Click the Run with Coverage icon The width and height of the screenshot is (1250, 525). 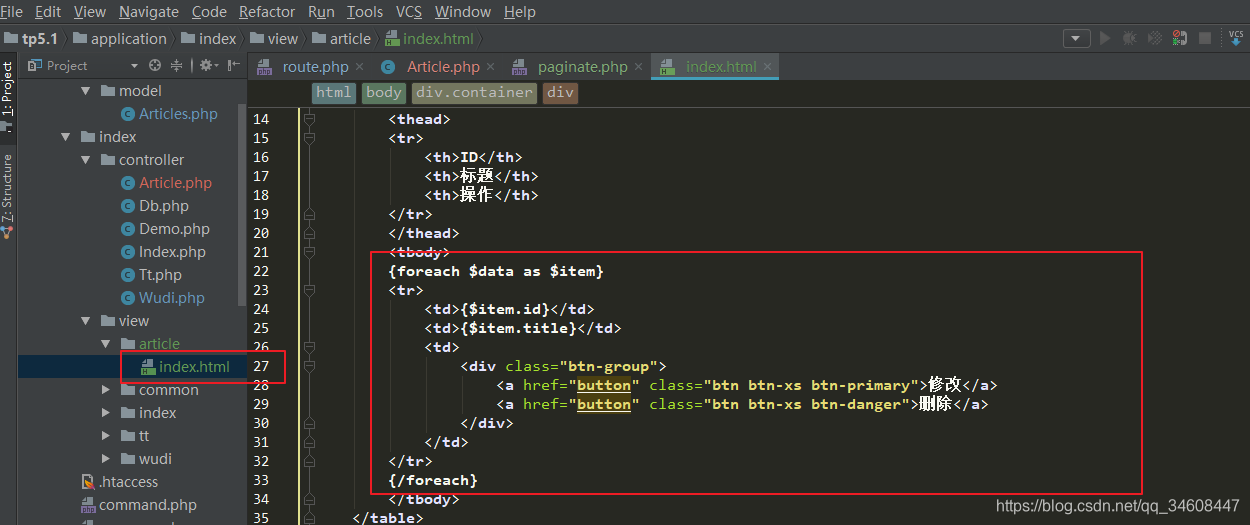tap(1155, 38)
